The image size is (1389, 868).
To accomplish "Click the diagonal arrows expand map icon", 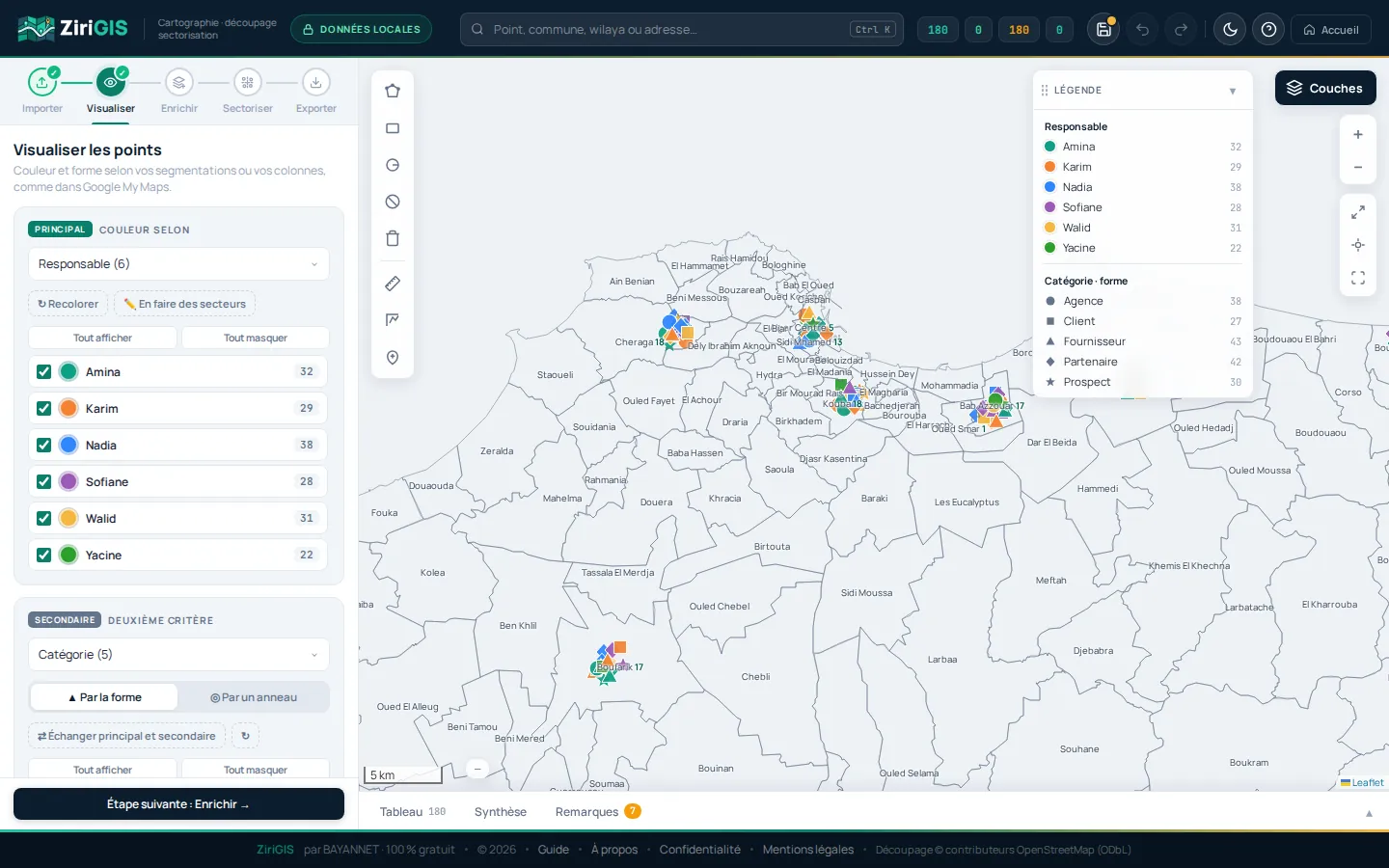I will coord(1358,212).
